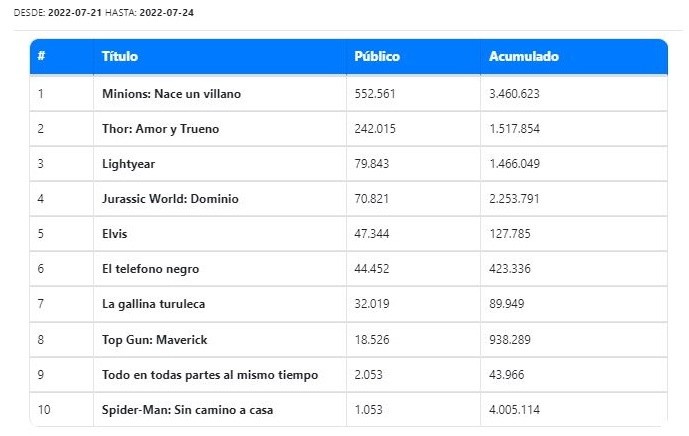Select the "Thor: Amor y Trueno" title
Image resolution: width=689 pixels, height=436 pixels.
coord(160,129)
